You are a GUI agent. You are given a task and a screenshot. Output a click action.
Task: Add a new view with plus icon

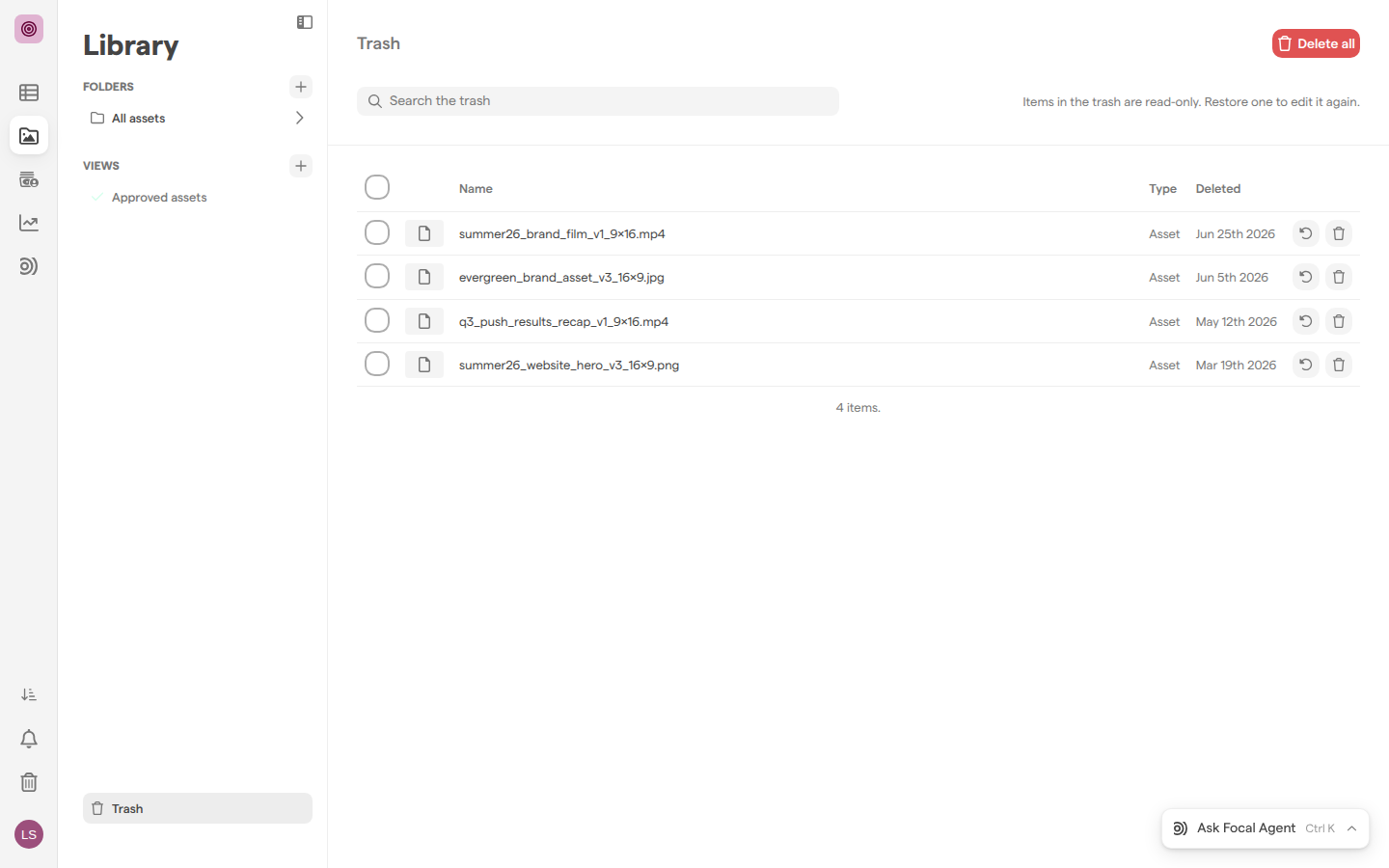point(301,166)
